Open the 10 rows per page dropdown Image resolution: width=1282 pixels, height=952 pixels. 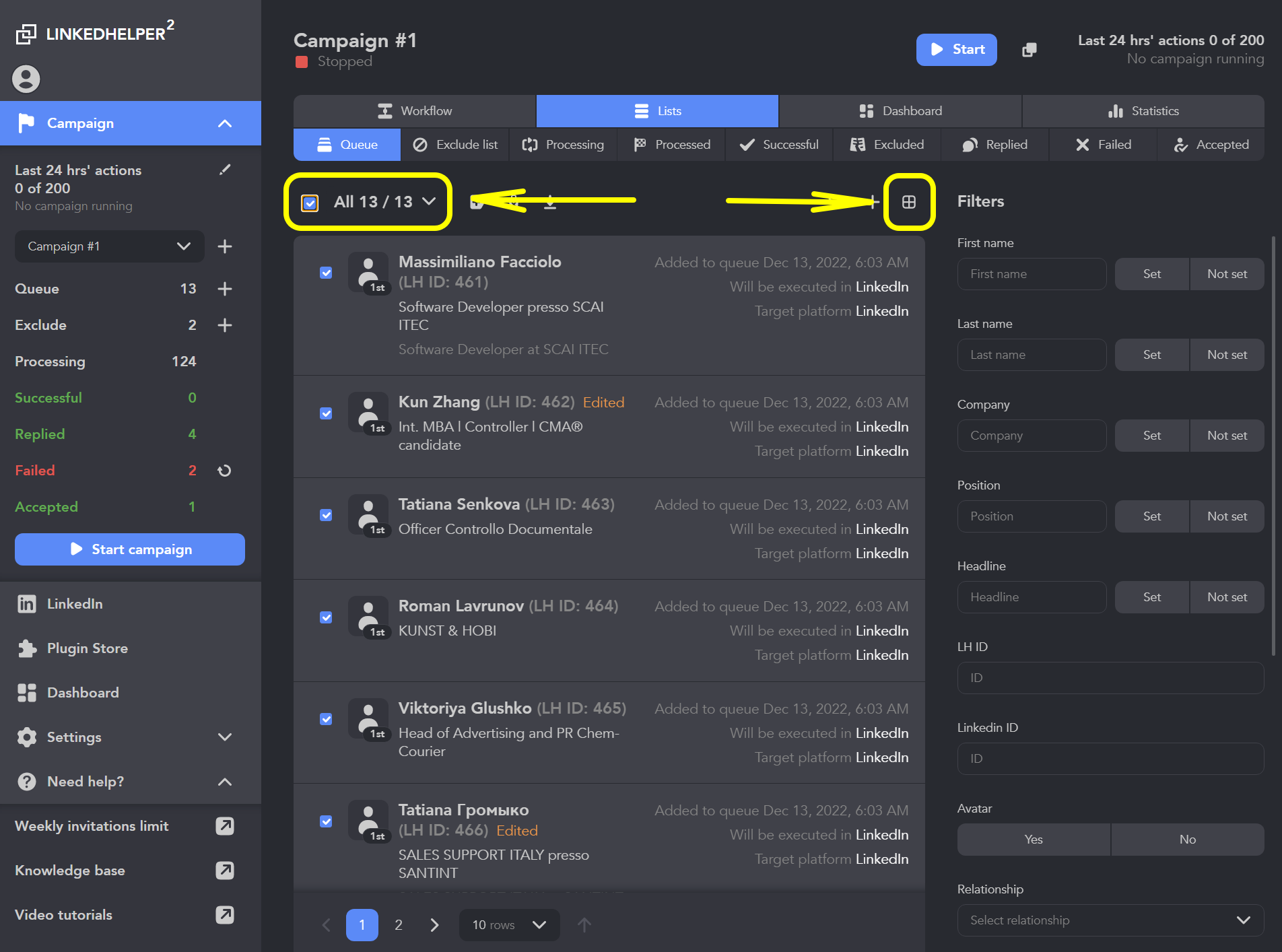coord(509,925)
